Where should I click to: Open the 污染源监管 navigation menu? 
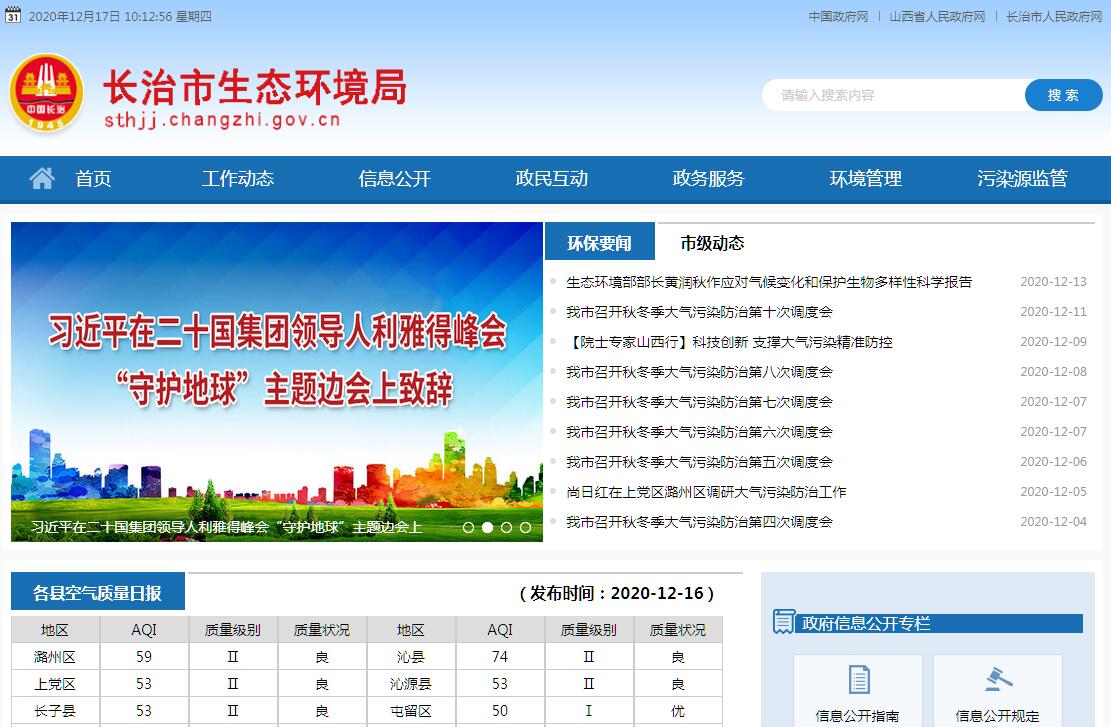[1022, 179]
